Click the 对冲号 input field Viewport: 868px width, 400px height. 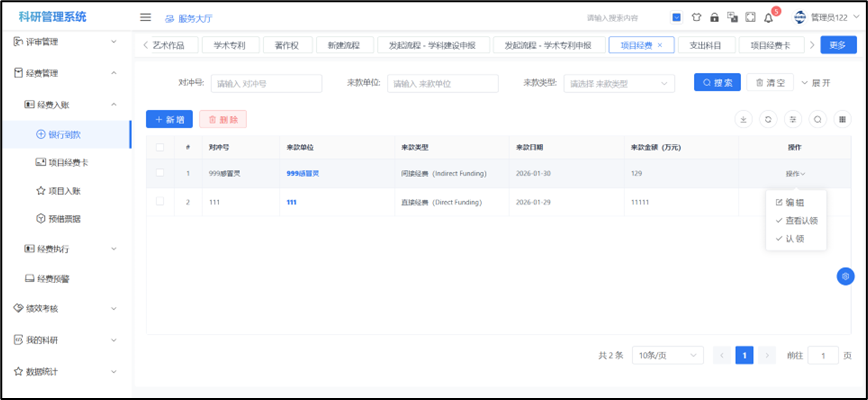(266, 83)
